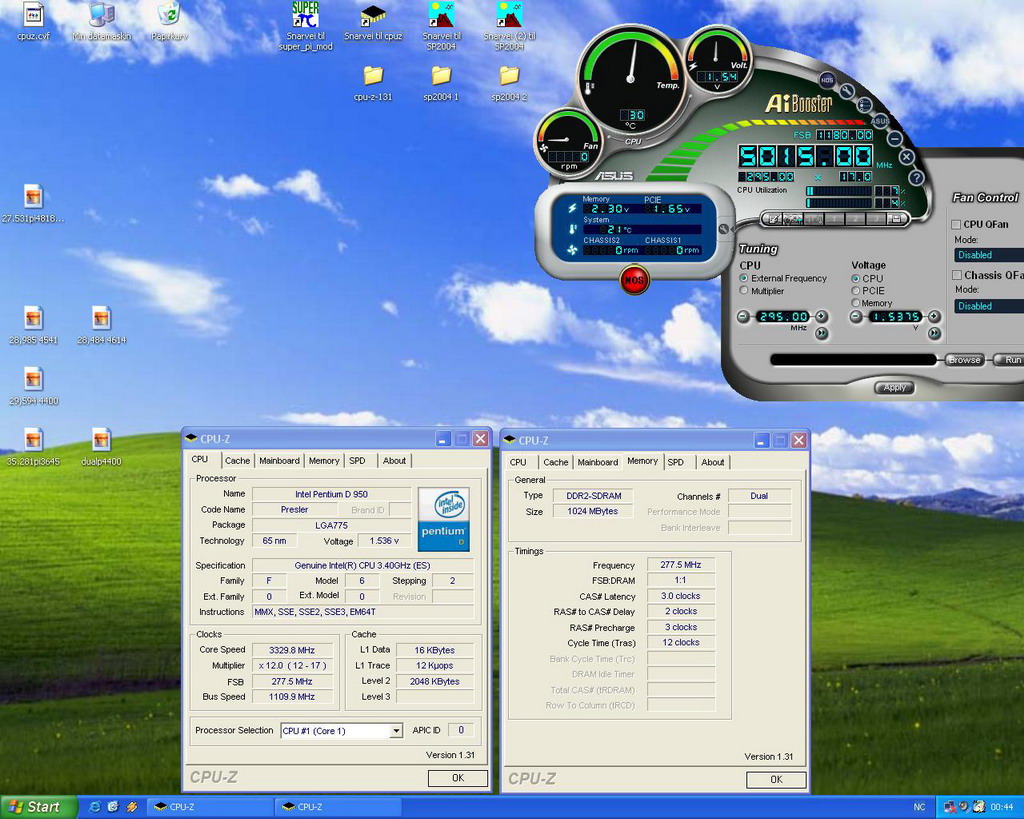1024x819 pixels.
Task: Open Memory tab in left CPU-Z window
Action: pyautogui.click(x=324, y=460)
